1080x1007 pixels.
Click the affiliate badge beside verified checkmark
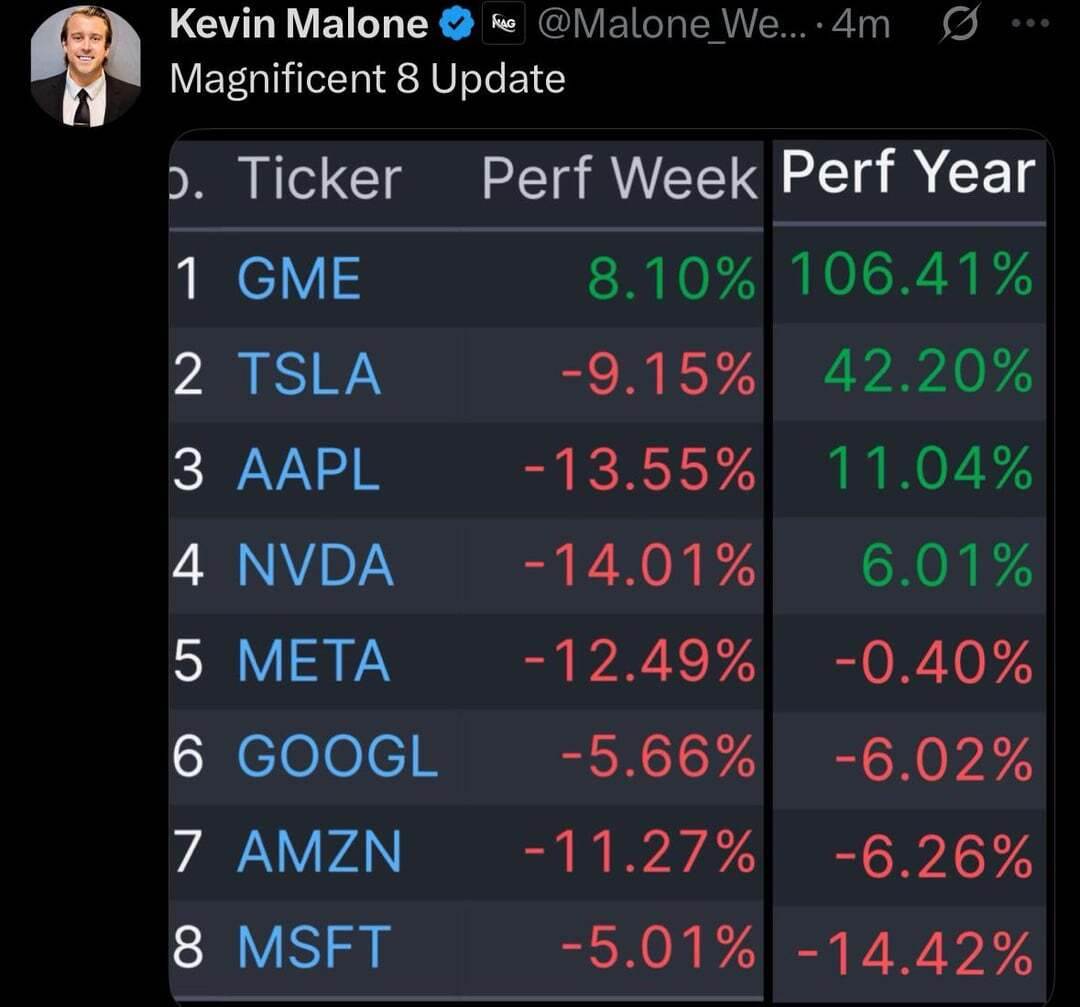point(503,25)
